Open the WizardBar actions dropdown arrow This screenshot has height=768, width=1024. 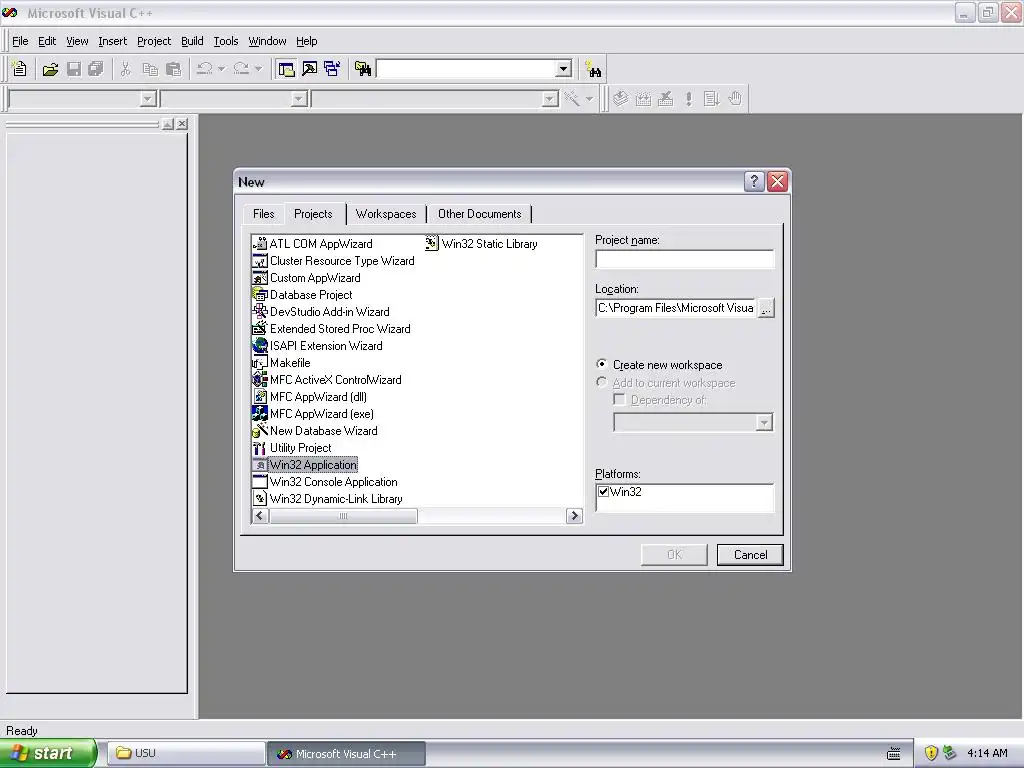589,99
